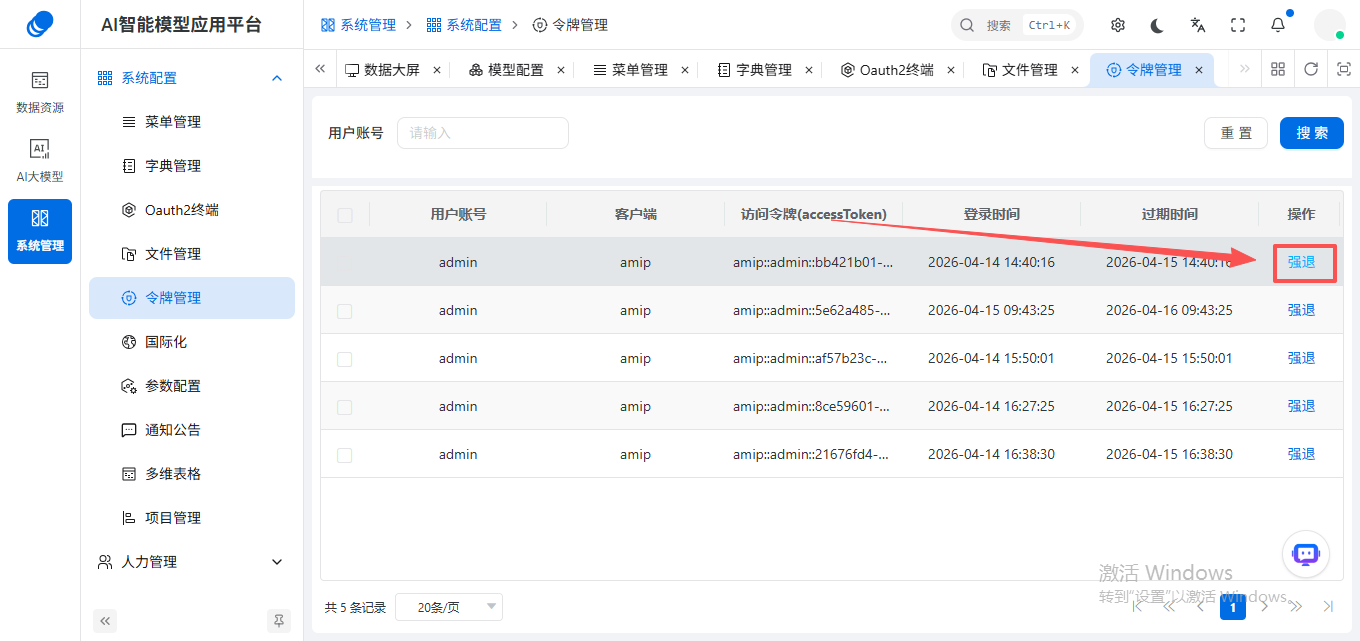Close the 数据大屏 tab
This screenshot has width=1360, height=641.
(x=437, y=70)
